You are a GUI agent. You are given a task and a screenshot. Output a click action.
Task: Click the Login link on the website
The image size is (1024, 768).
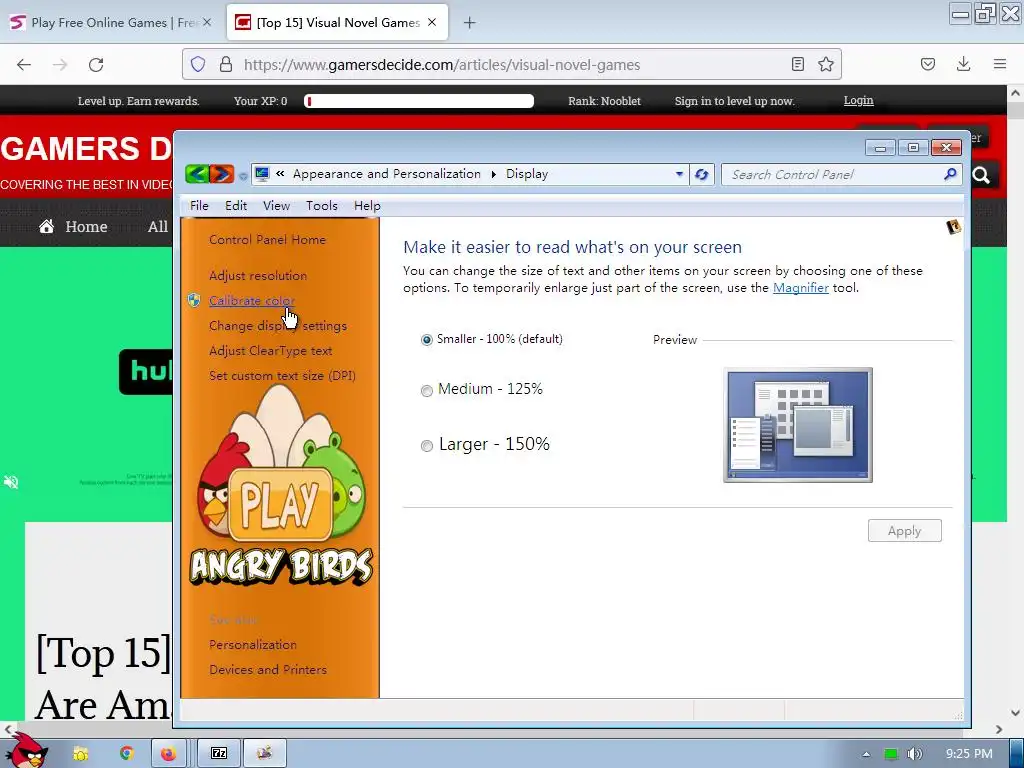[858, 101]
